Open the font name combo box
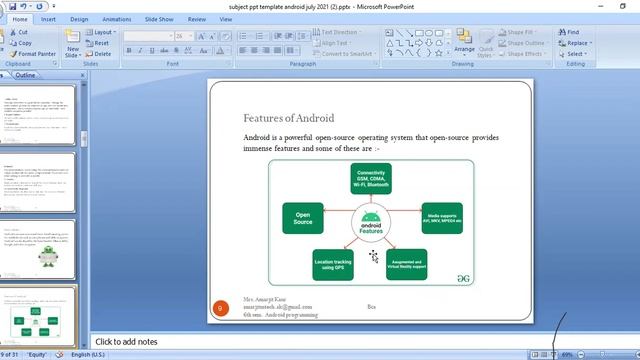This screenshot has height=360, width=640. click(x=149, y=36)
